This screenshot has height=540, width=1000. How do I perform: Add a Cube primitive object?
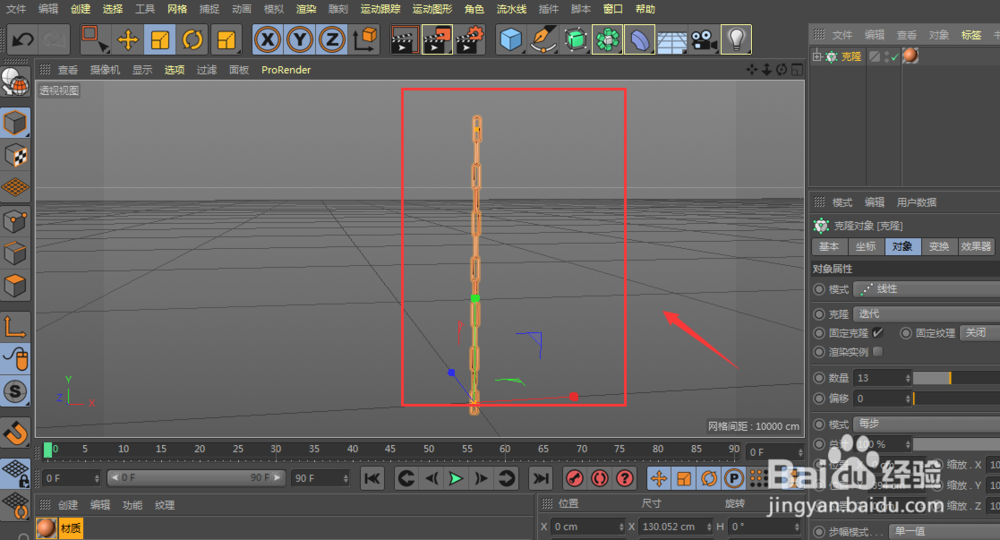[x=510, y=40]
